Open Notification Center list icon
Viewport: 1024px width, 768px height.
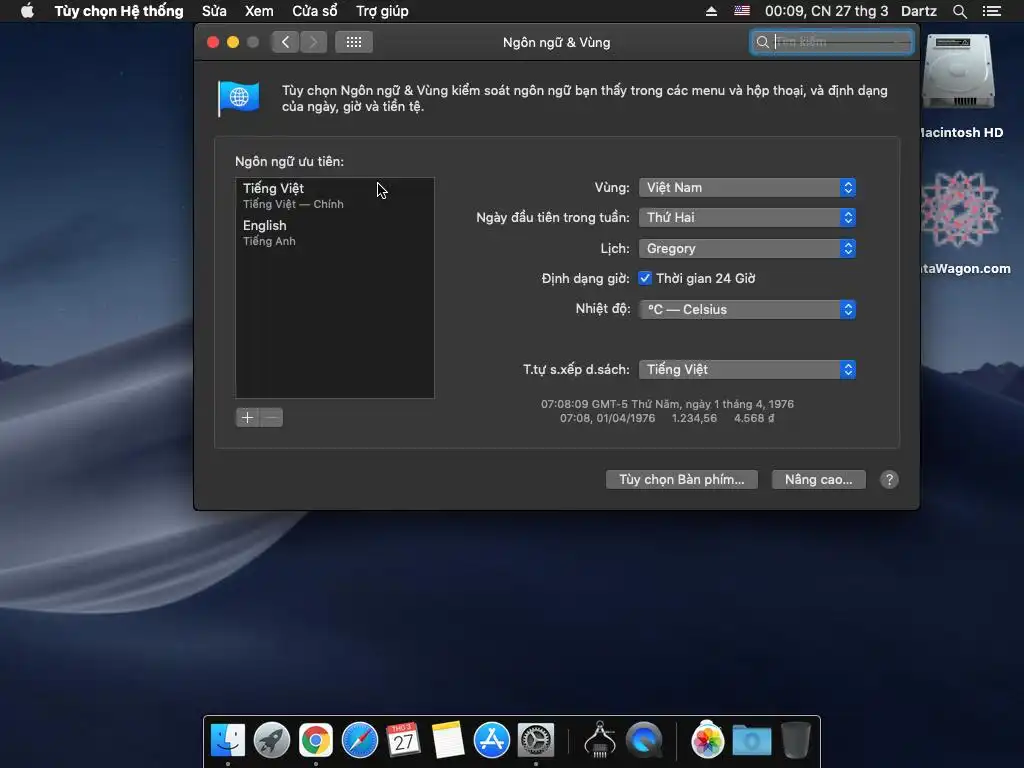[992, 11]
